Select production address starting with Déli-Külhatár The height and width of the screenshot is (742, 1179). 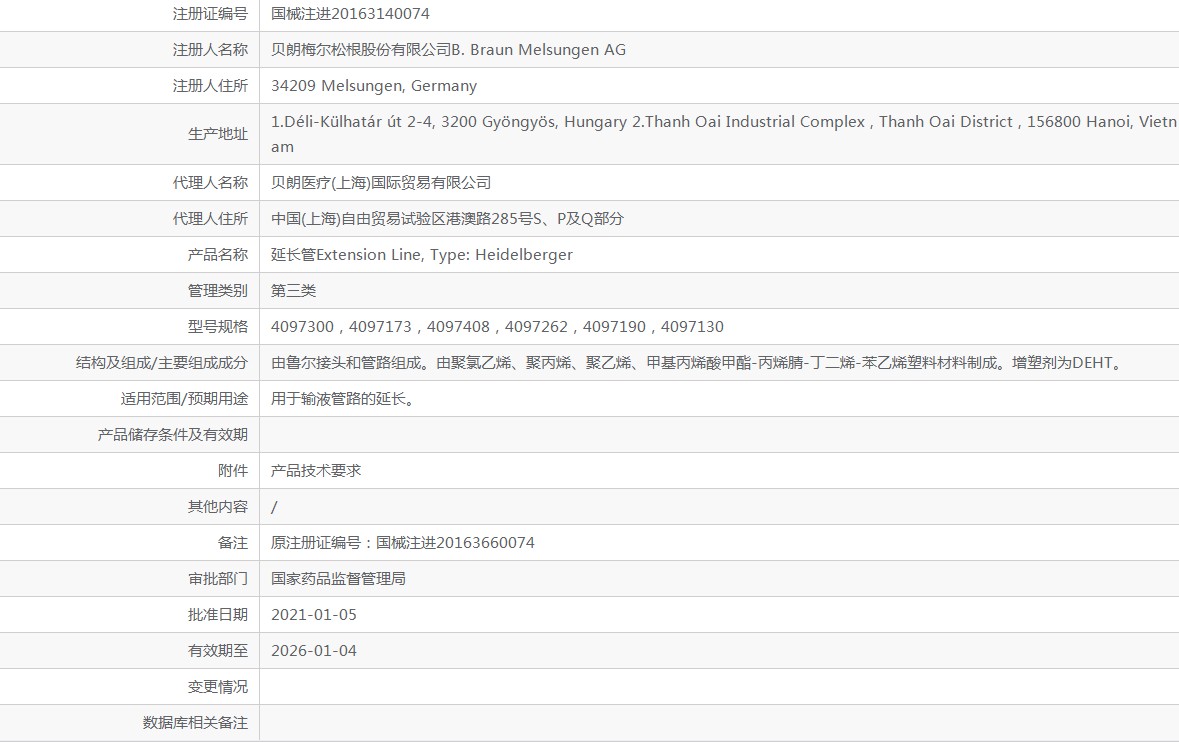723,134
